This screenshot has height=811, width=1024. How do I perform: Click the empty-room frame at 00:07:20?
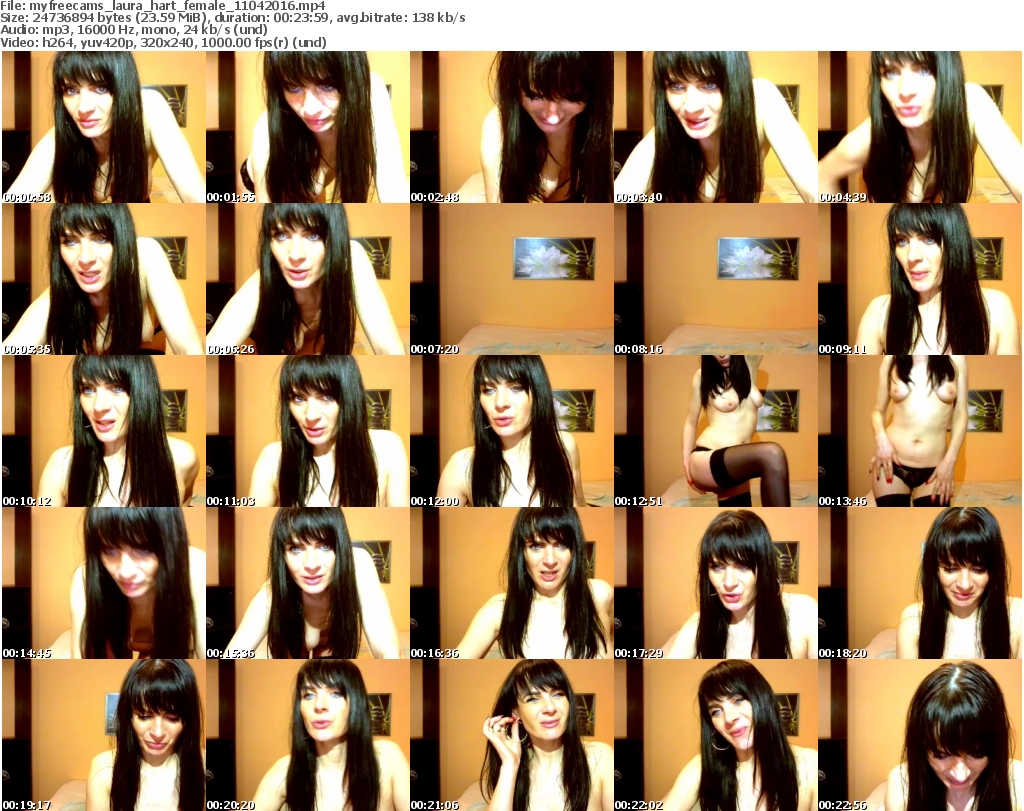(x=511, y=279)
